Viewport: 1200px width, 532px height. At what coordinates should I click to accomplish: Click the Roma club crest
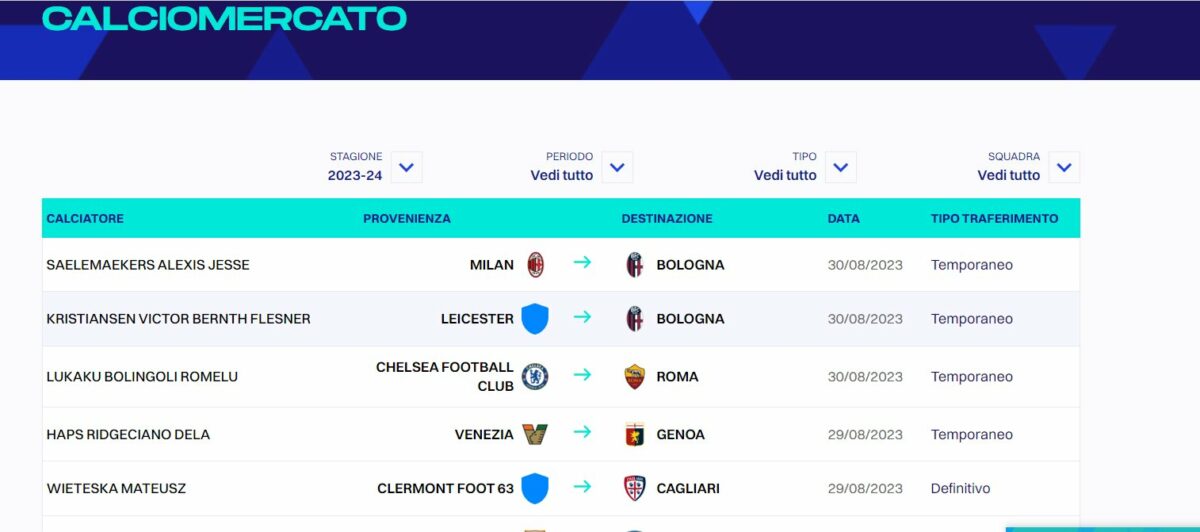click(635, 377)
